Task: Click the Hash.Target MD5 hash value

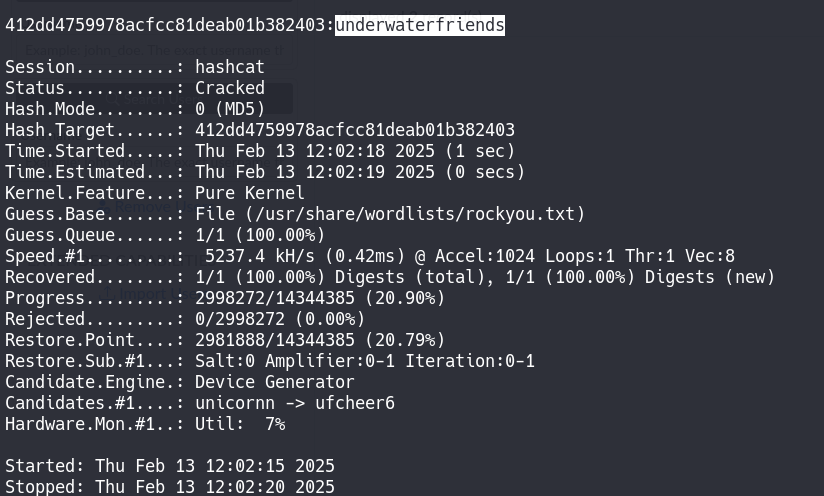Action: 354,130
